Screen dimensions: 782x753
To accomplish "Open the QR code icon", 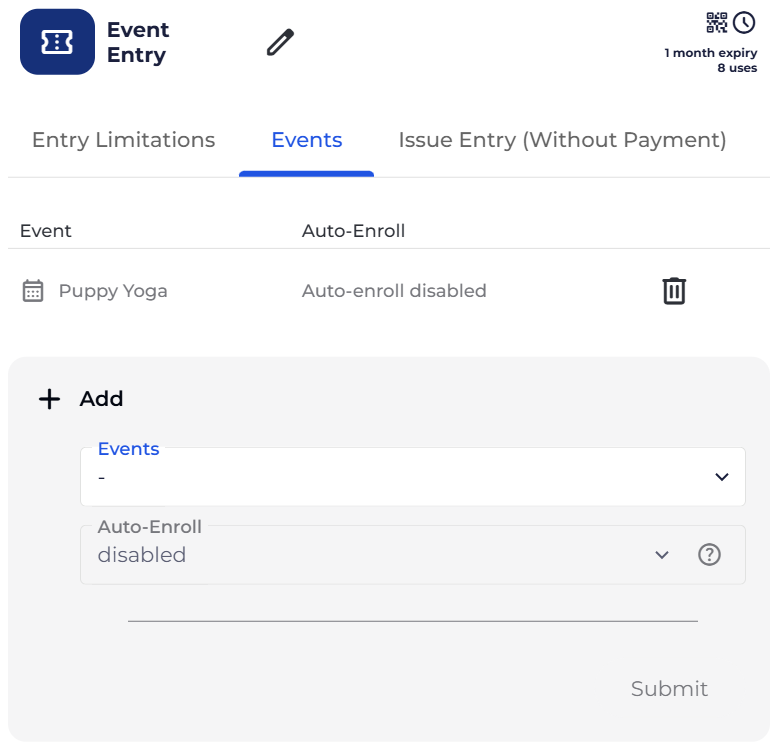I will coord(717,23).
